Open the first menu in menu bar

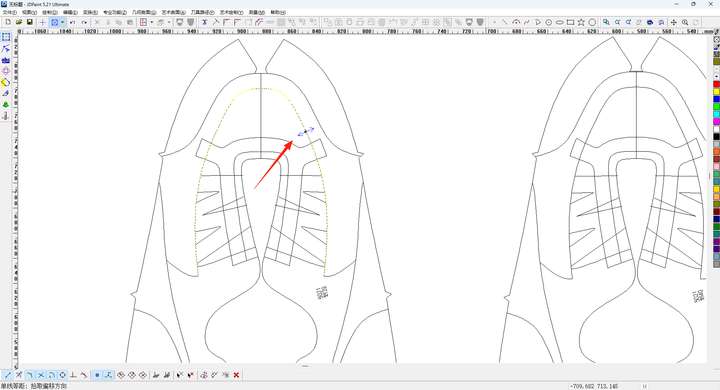pos(10,12)
